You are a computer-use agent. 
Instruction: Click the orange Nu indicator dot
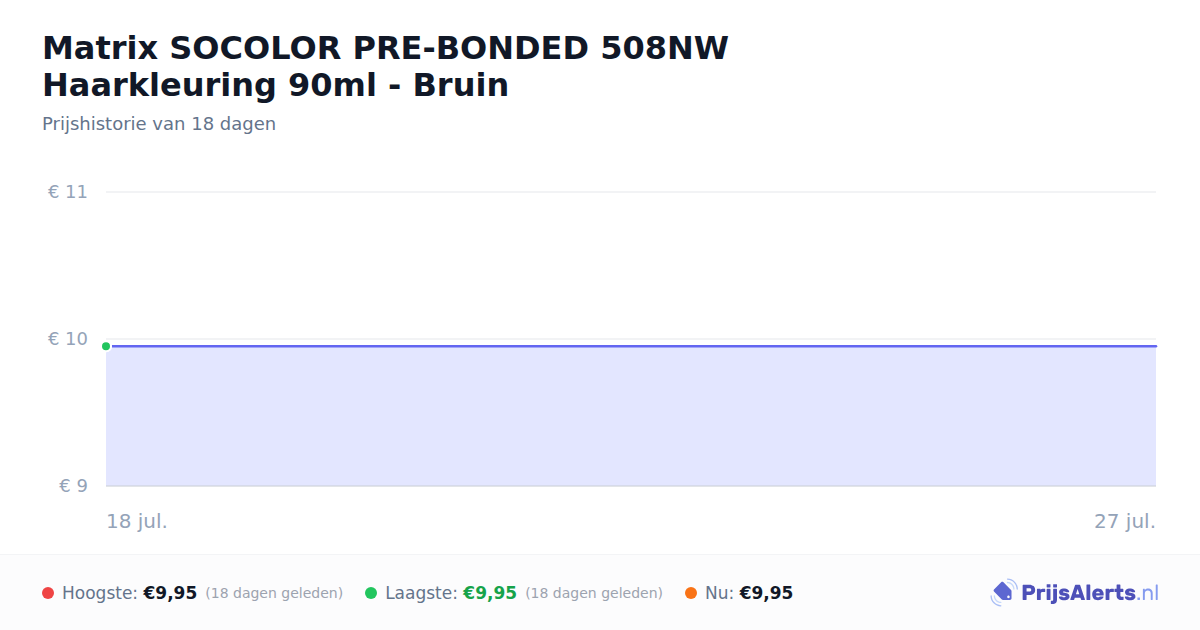(691, 593)
